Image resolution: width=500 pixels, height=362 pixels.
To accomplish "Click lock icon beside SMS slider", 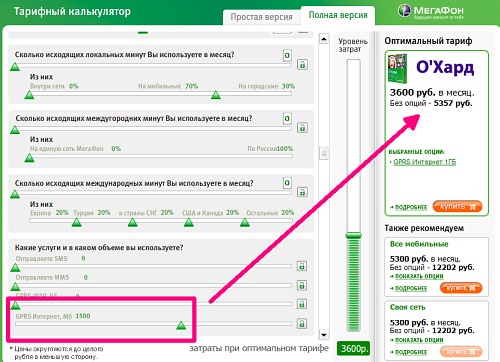I will (x=302, y=266).
